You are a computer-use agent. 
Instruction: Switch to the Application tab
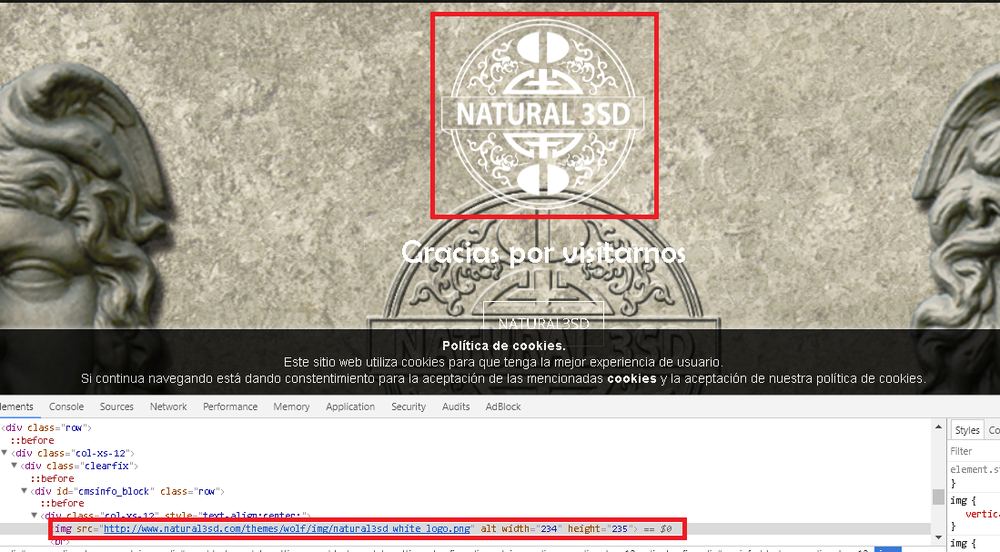coord(350,407)
